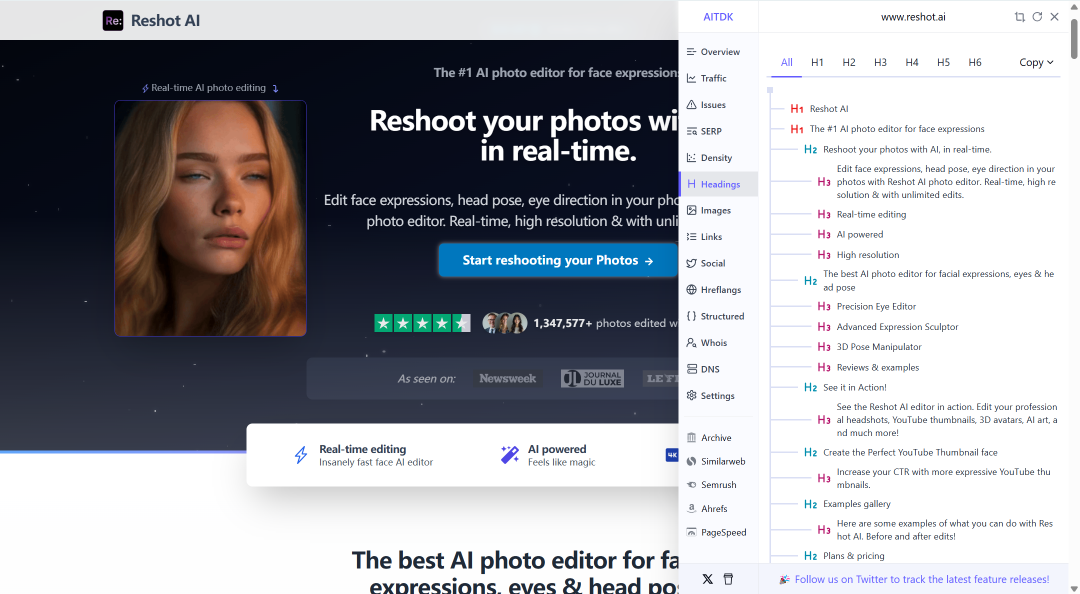1080x594 pixels.
Task: Click the Reshot AI logo icon
Action: click(x=113, y=21)
